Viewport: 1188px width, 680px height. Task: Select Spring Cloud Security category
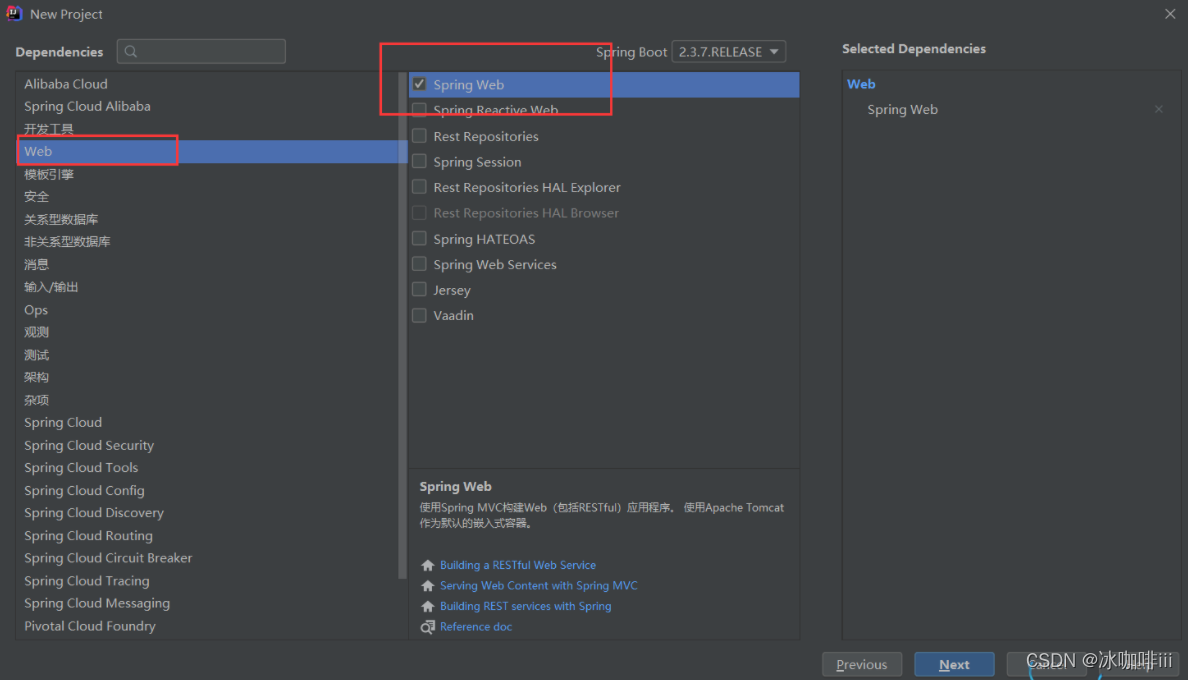pyautogui.click(x=207, y=445)
